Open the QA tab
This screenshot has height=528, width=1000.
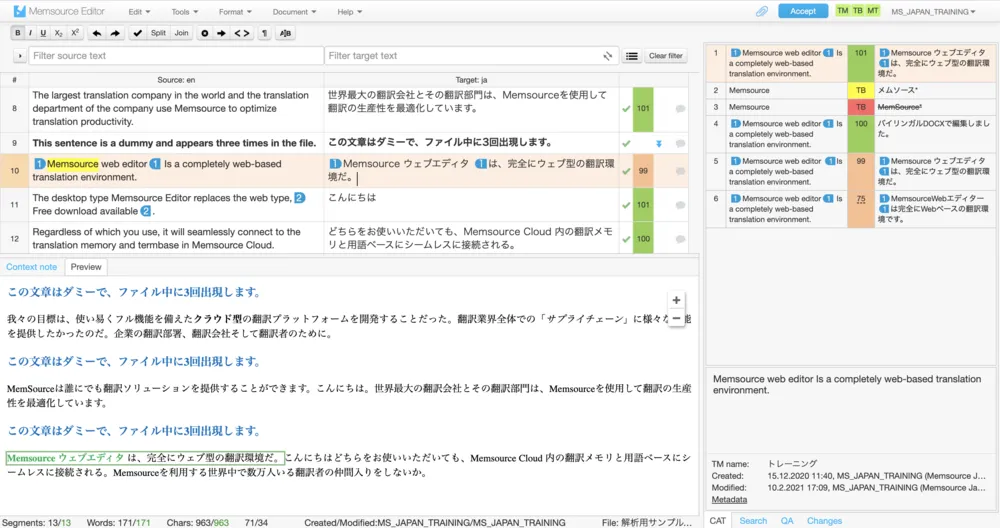[787, 521]
